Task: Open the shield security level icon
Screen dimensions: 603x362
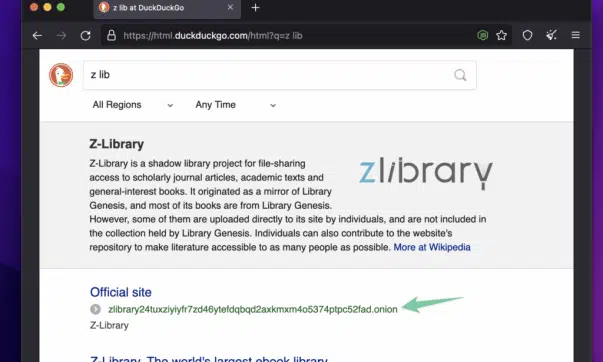Action: coord(527,35)
